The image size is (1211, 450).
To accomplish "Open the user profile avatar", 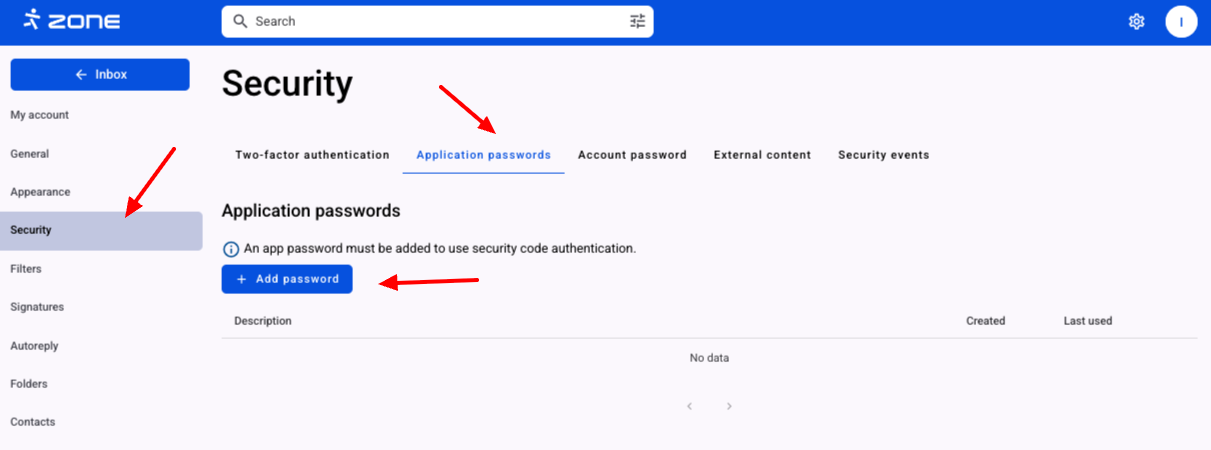I will (x=1181, y=21).
